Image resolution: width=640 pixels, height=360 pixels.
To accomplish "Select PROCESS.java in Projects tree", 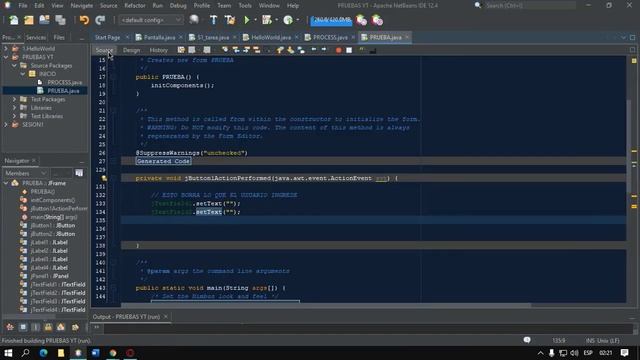I will click(64, 82).
